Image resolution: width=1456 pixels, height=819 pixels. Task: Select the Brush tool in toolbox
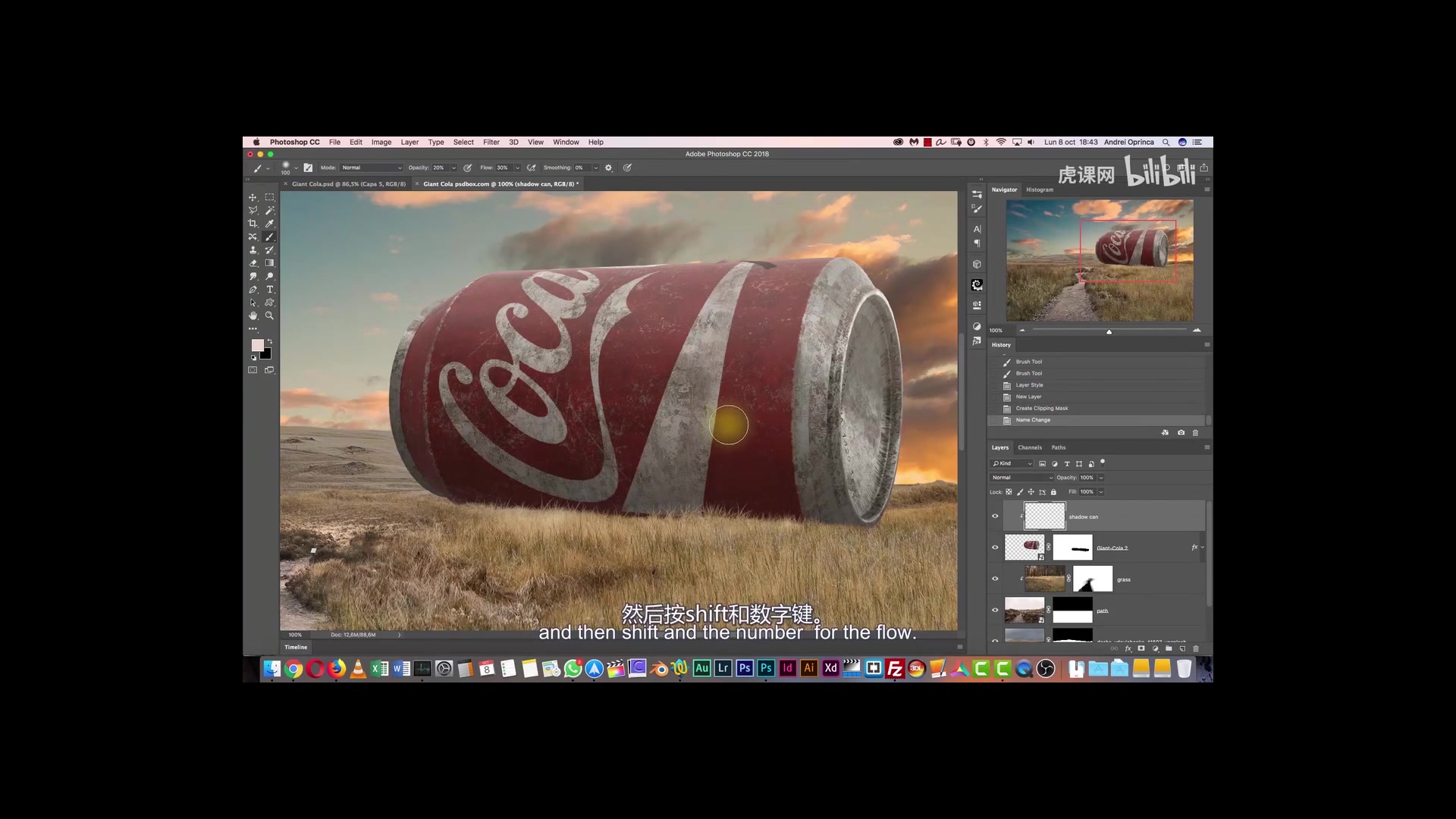(269, 237)
